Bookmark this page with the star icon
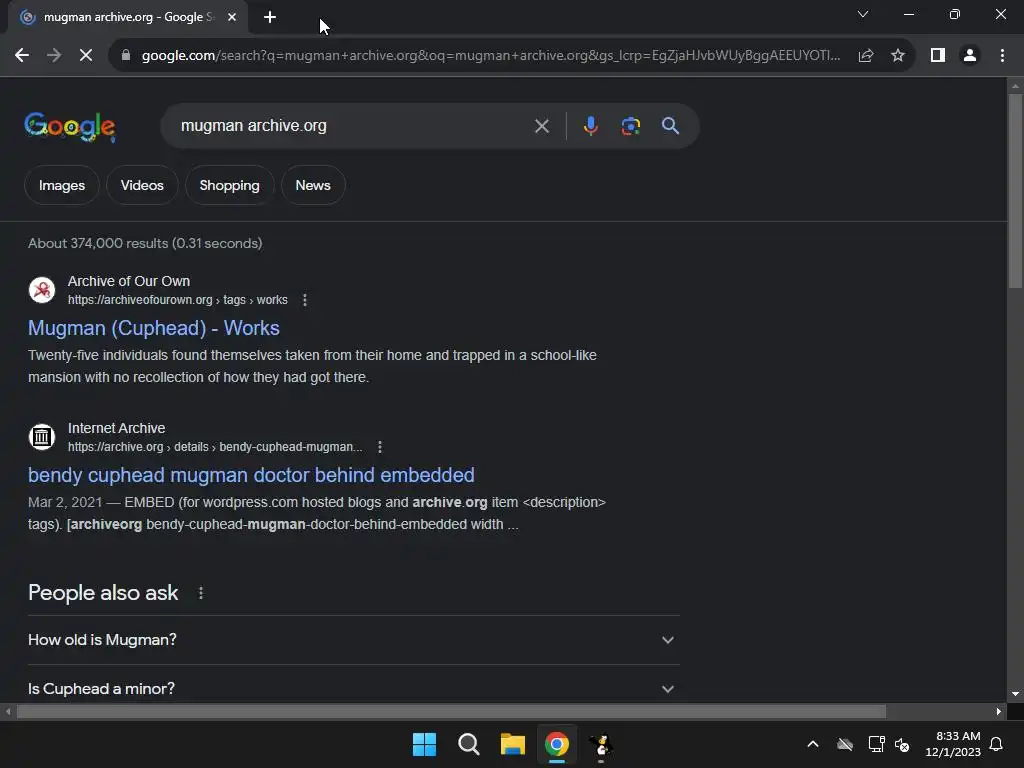1024x768 pixels. click(898, 56)
